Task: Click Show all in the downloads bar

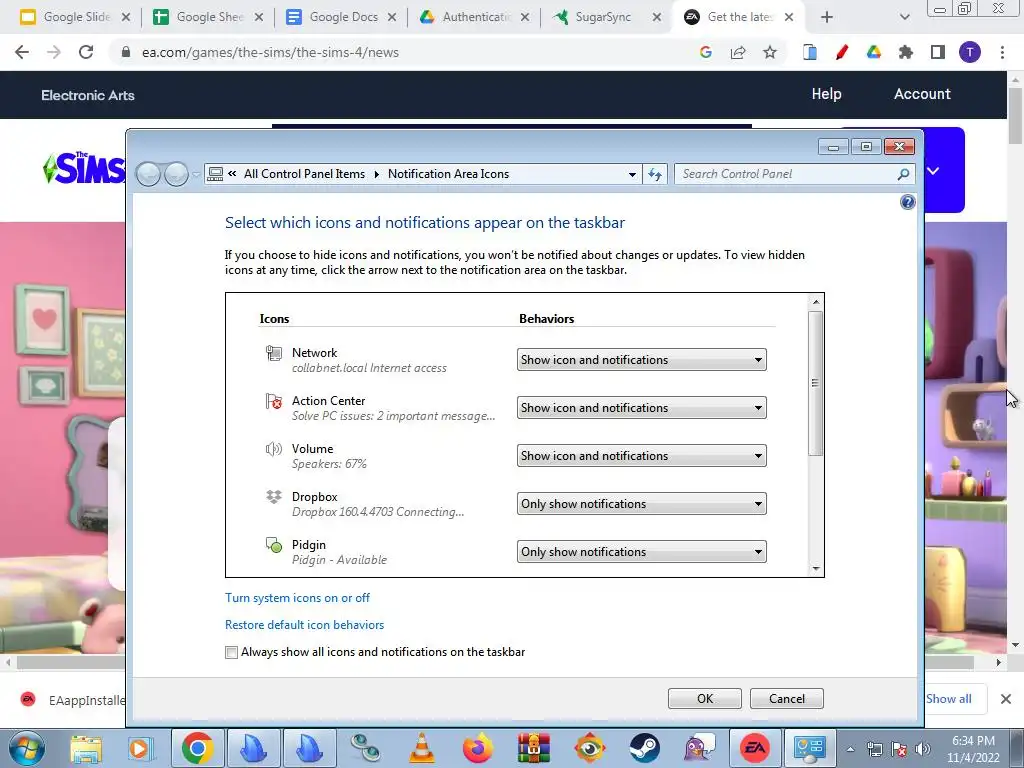Action: click(949, 699)
